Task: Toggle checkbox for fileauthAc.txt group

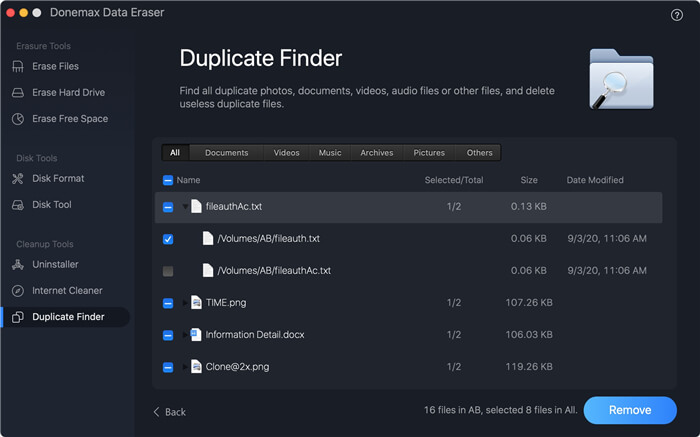Action: point(168,207)
